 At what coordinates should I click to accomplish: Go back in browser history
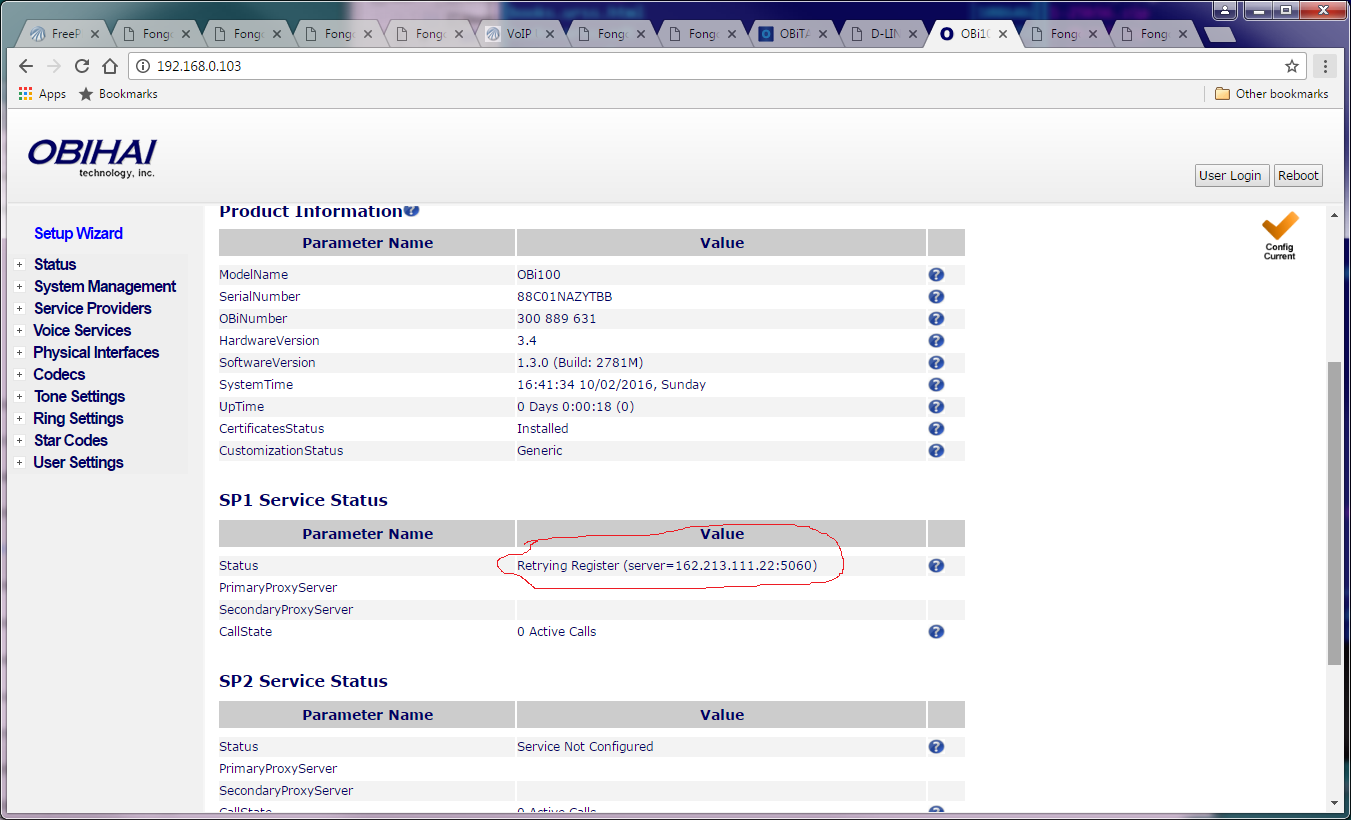(x=26, y=66)
